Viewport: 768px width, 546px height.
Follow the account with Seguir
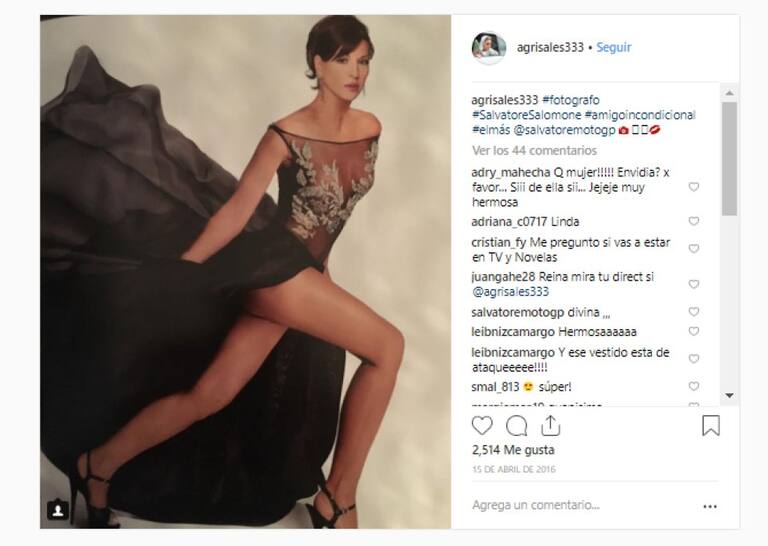614,47
